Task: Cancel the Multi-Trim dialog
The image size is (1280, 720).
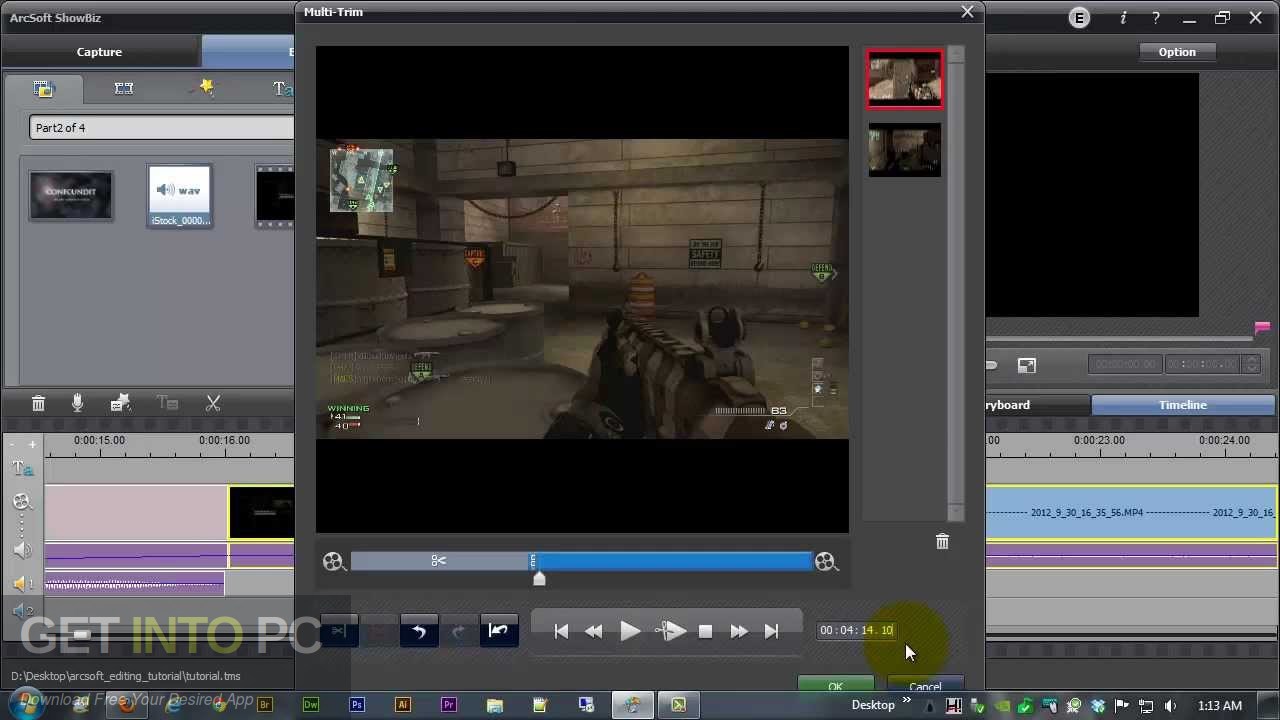Action: point(925,686)
